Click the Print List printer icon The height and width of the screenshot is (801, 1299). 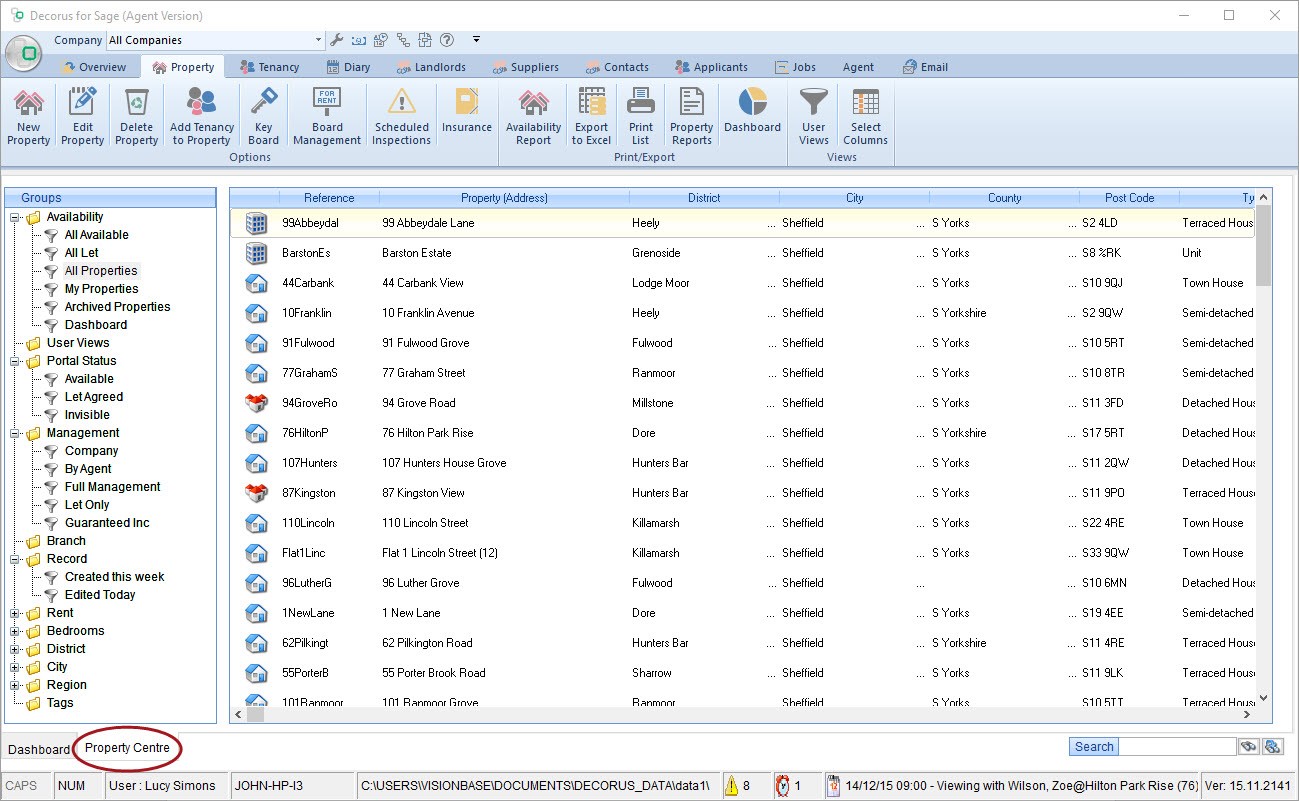click(x=641, y=102)
